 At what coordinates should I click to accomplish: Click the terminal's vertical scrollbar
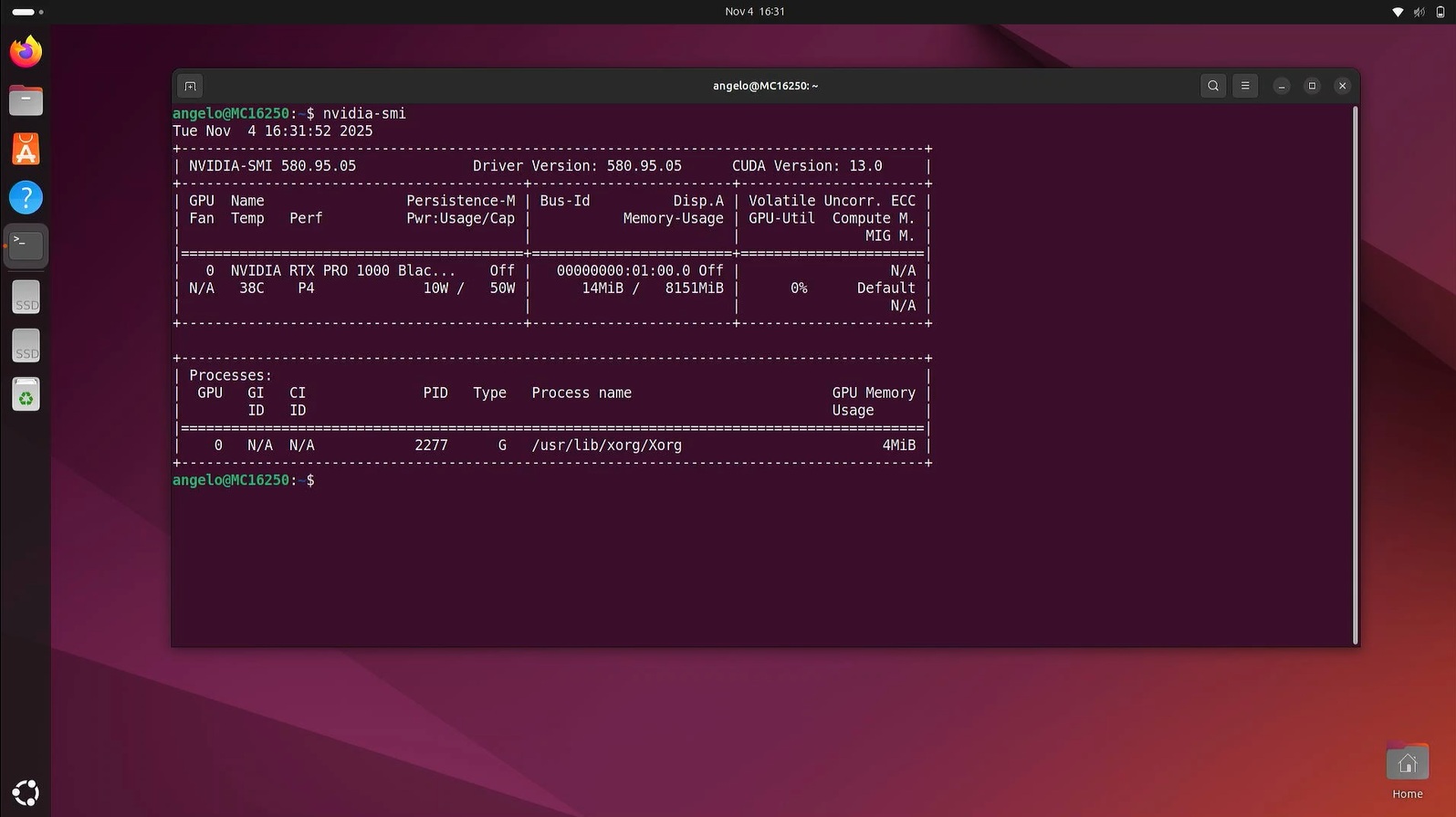pyautogui.click(x=1356, y=375)
